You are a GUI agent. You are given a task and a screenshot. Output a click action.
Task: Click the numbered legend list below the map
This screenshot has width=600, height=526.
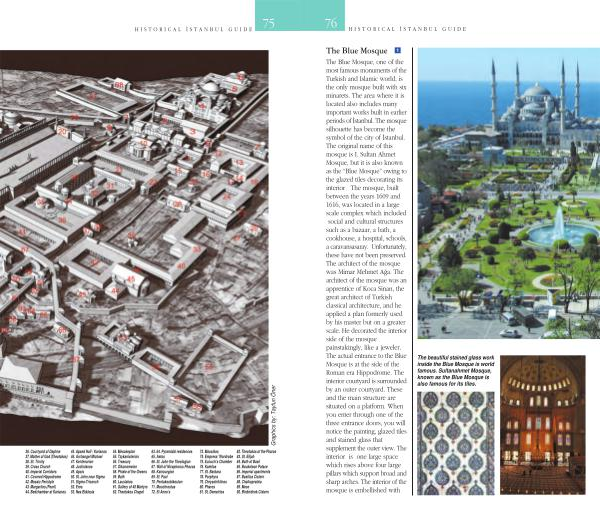(x=150, y=481)
